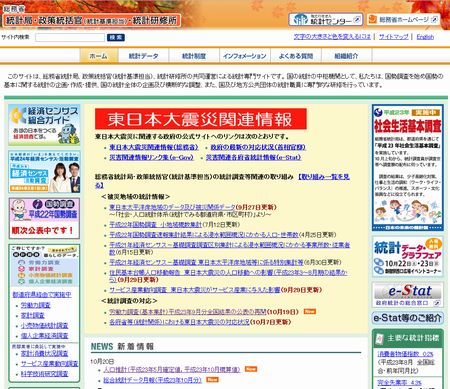Open 東日本大震災関連情報(総務省) link
The image size is (450, 389).
click(x=154, y=147)
